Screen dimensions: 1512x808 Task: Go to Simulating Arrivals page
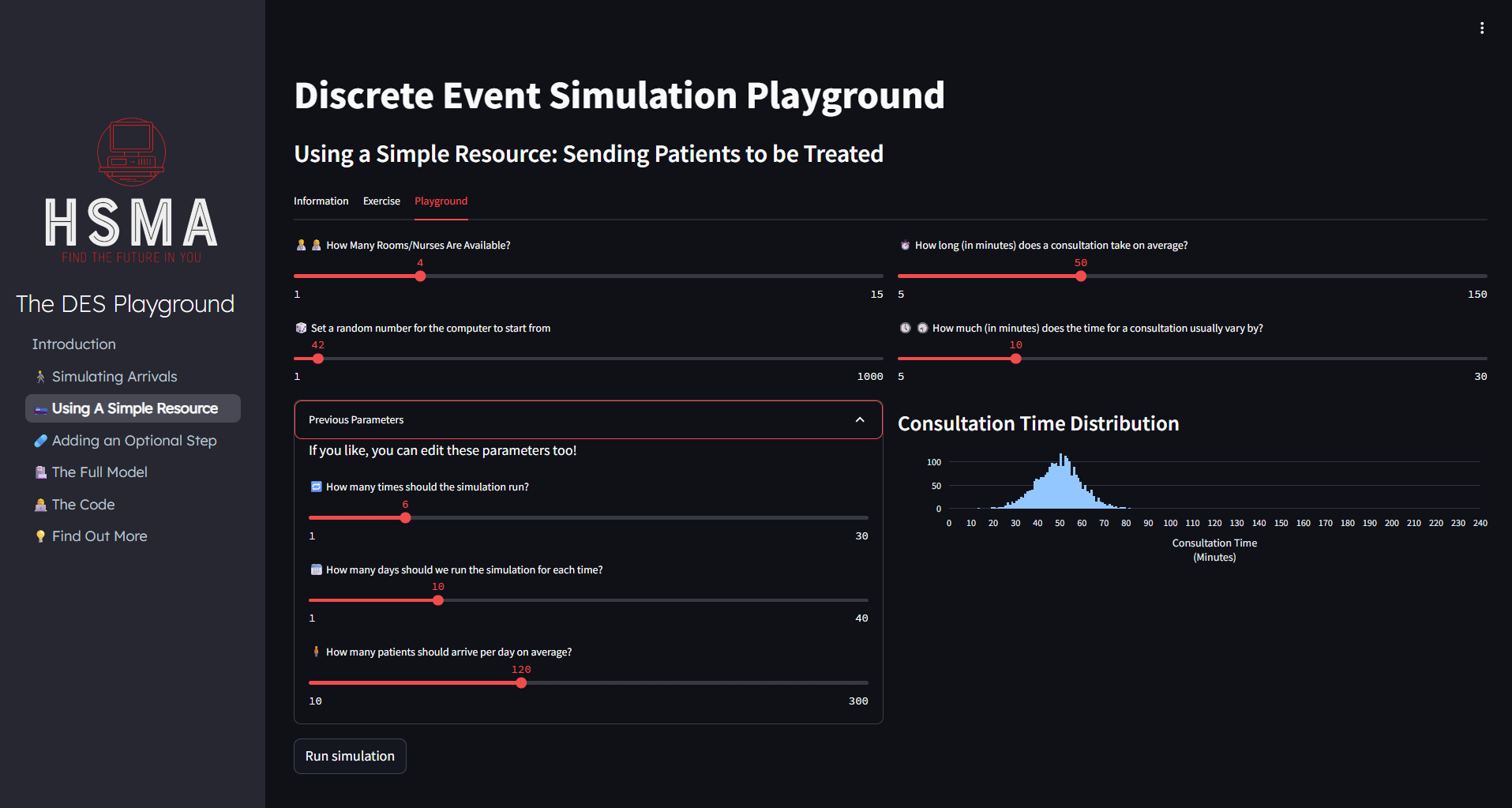[133, 377]
